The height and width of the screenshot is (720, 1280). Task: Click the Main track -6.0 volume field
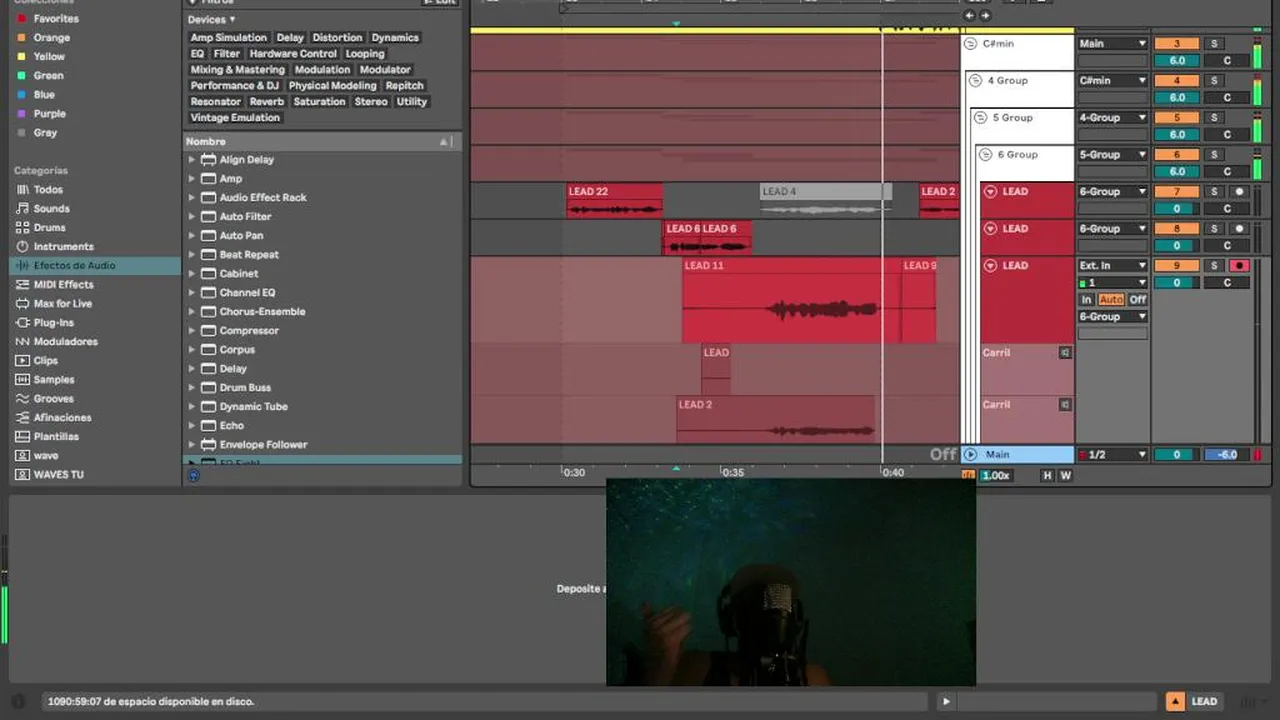tap(1227, 454)
